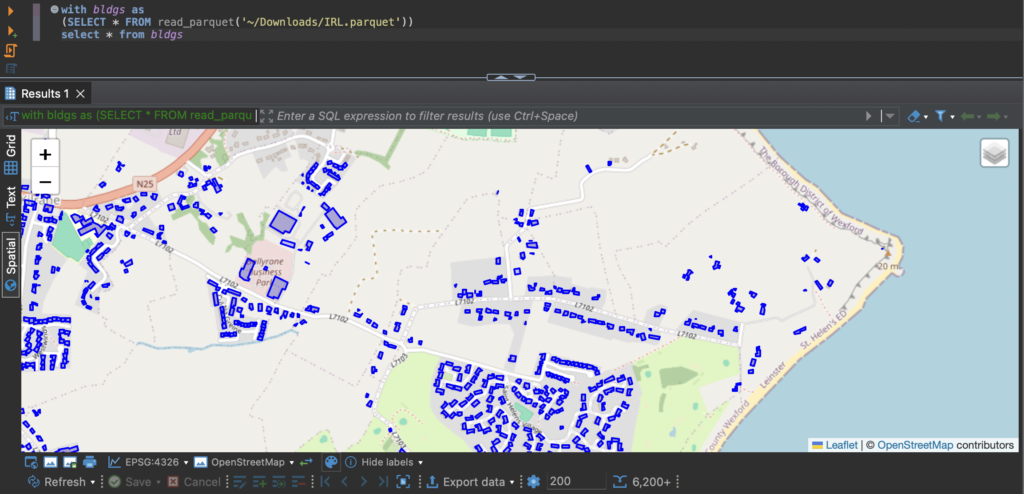Open the result set settings gear icon

[x=534, y=482]
